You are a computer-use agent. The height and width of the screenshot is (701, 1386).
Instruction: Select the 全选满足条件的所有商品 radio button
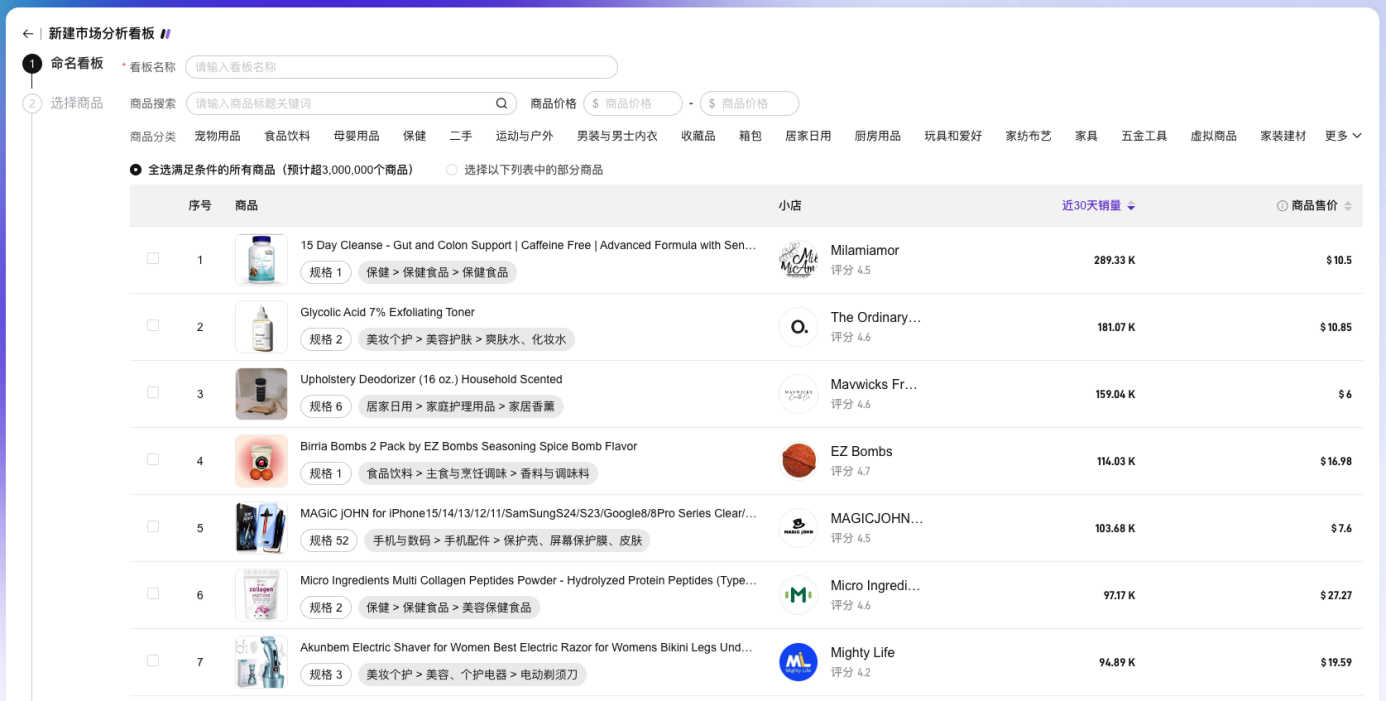coord(135,169)
